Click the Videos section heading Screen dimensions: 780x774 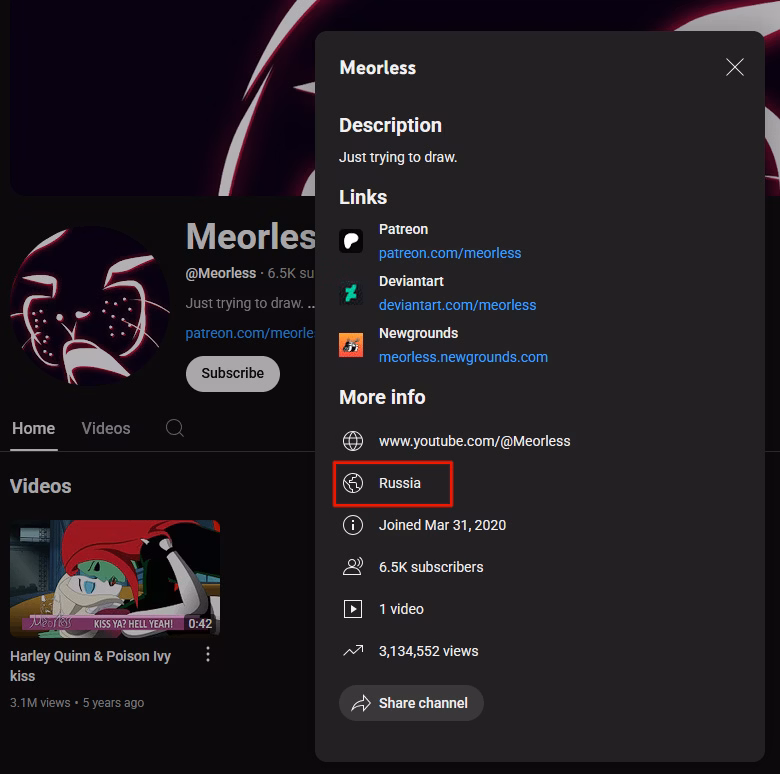[x=40, y=486]
